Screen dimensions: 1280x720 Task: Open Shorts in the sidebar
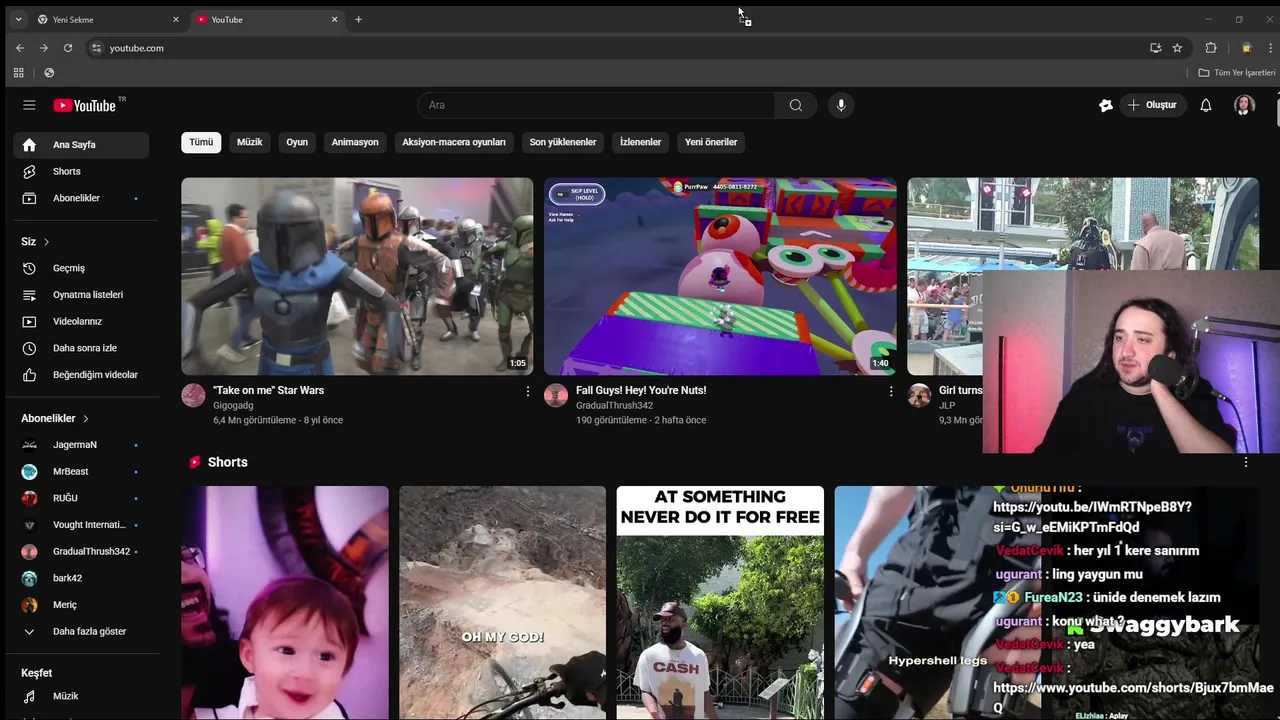pos(81,172)
